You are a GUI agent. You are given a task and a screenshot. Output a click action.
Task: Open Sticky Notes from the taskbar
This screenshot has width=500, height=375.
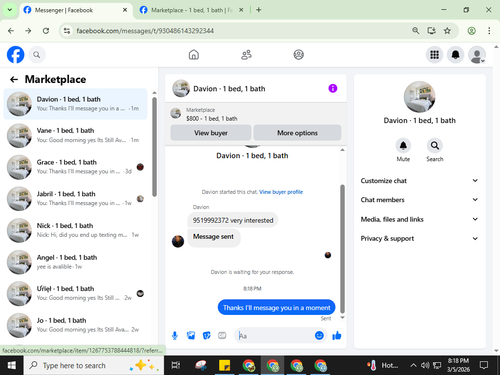[224, 365]
